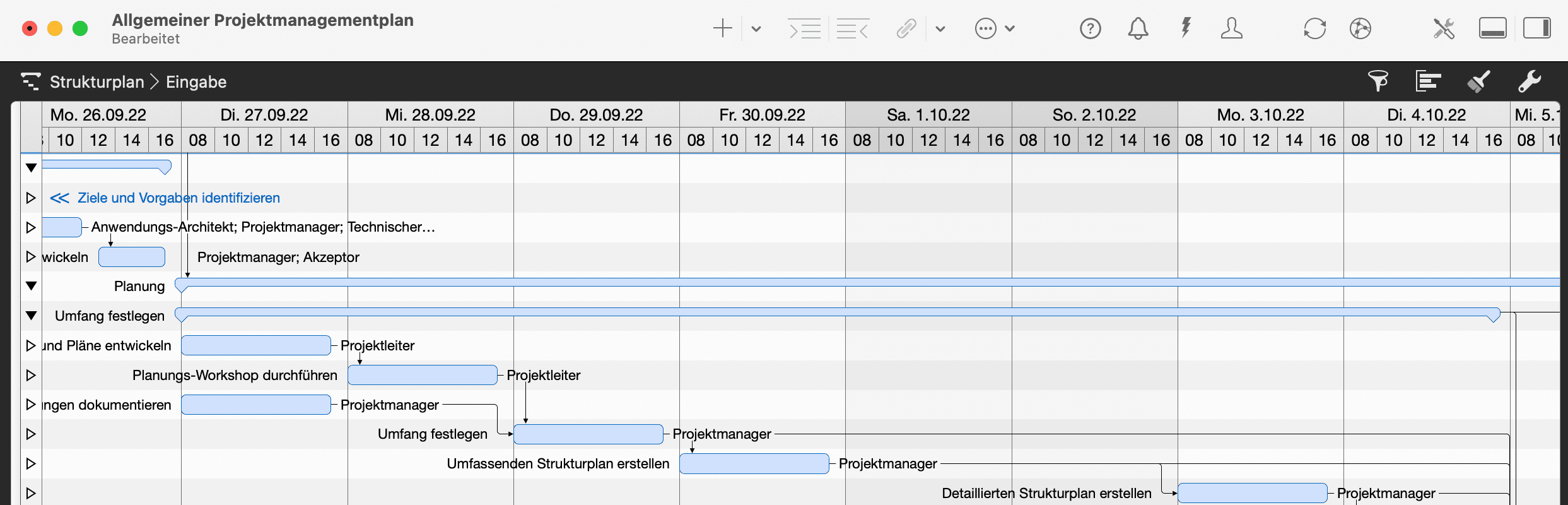The height and width of the screenshot is (505, 1568).
Task: Open the help question mark icon
Action: pos(1090,28)
